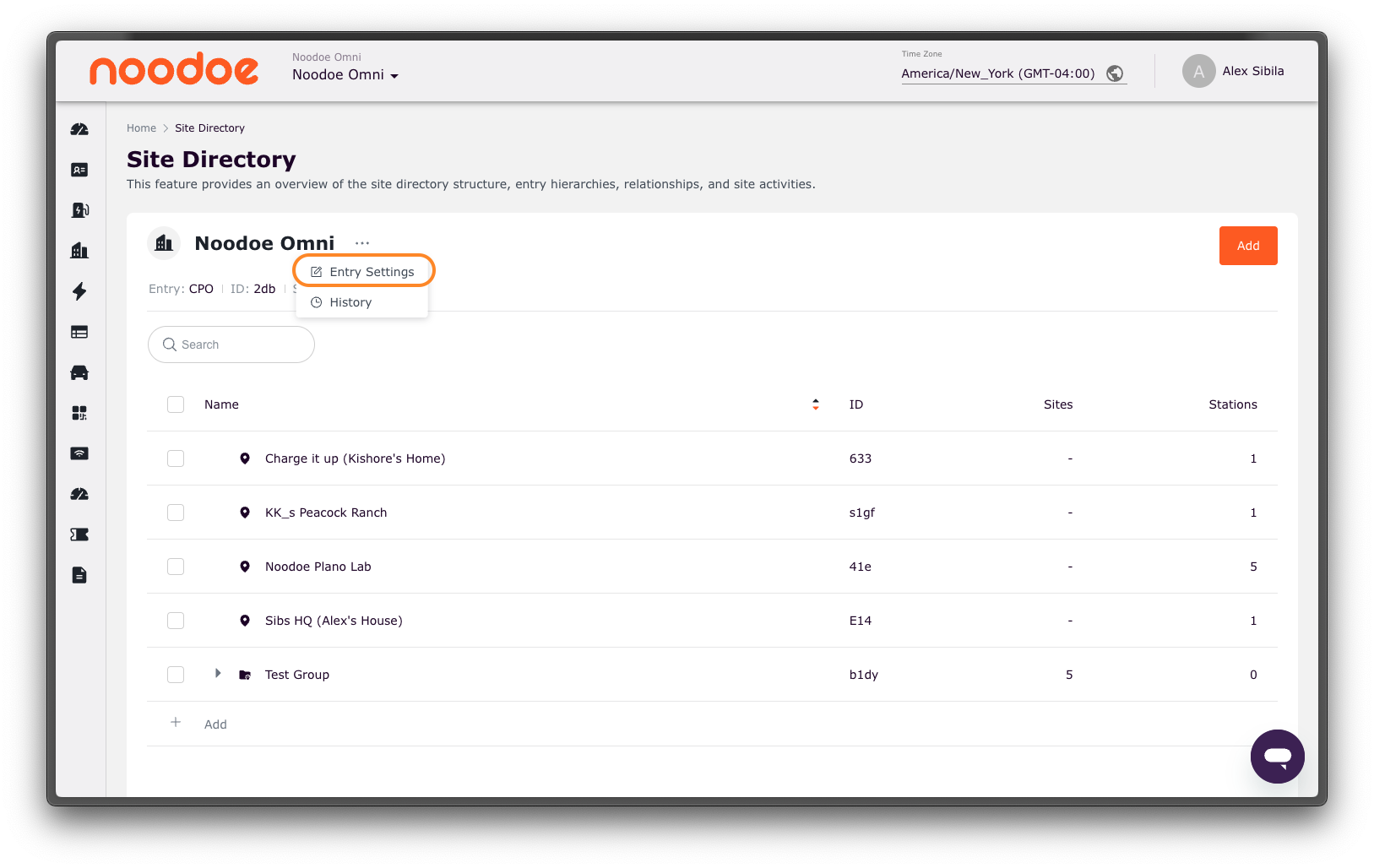The height and width of the screenshot is (868, 1374).
Task: Open Charge it up (Kishore's Home) site
Action: 356,458
